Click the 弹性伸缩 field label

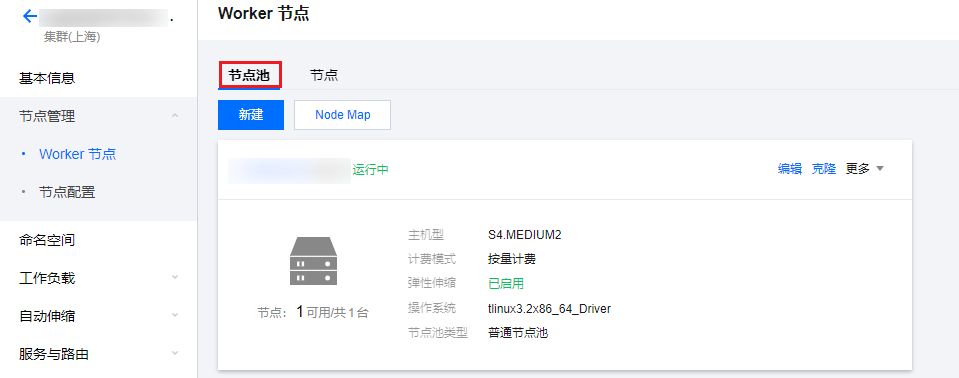click(x=432, y=284)
